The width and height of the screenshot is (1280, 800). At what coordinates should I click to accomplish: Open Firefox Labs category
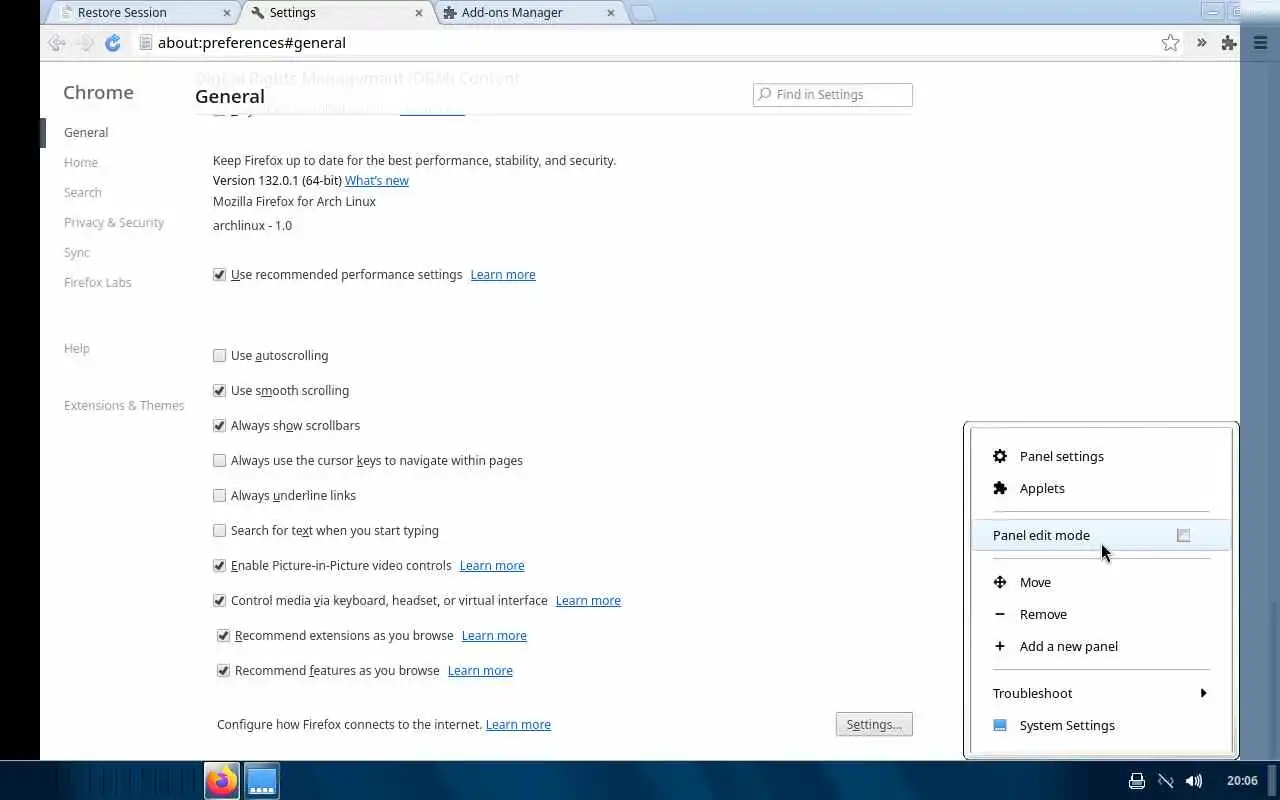pyautogui.click(x=98, y=282)
